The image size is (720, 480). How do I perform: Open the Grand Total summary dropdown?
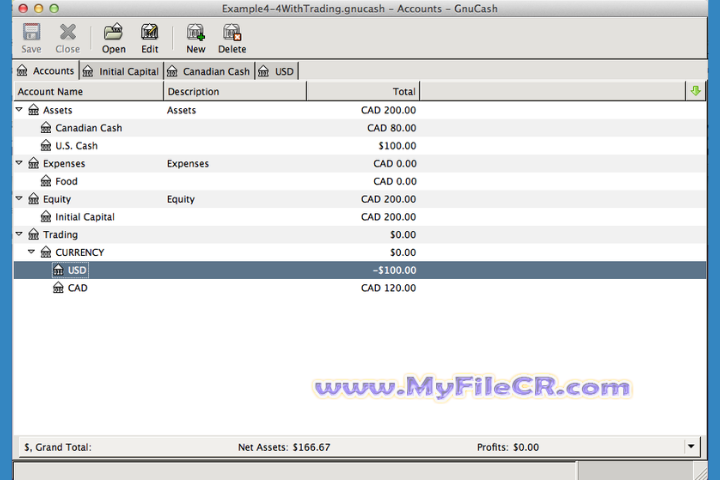(691, 446)
